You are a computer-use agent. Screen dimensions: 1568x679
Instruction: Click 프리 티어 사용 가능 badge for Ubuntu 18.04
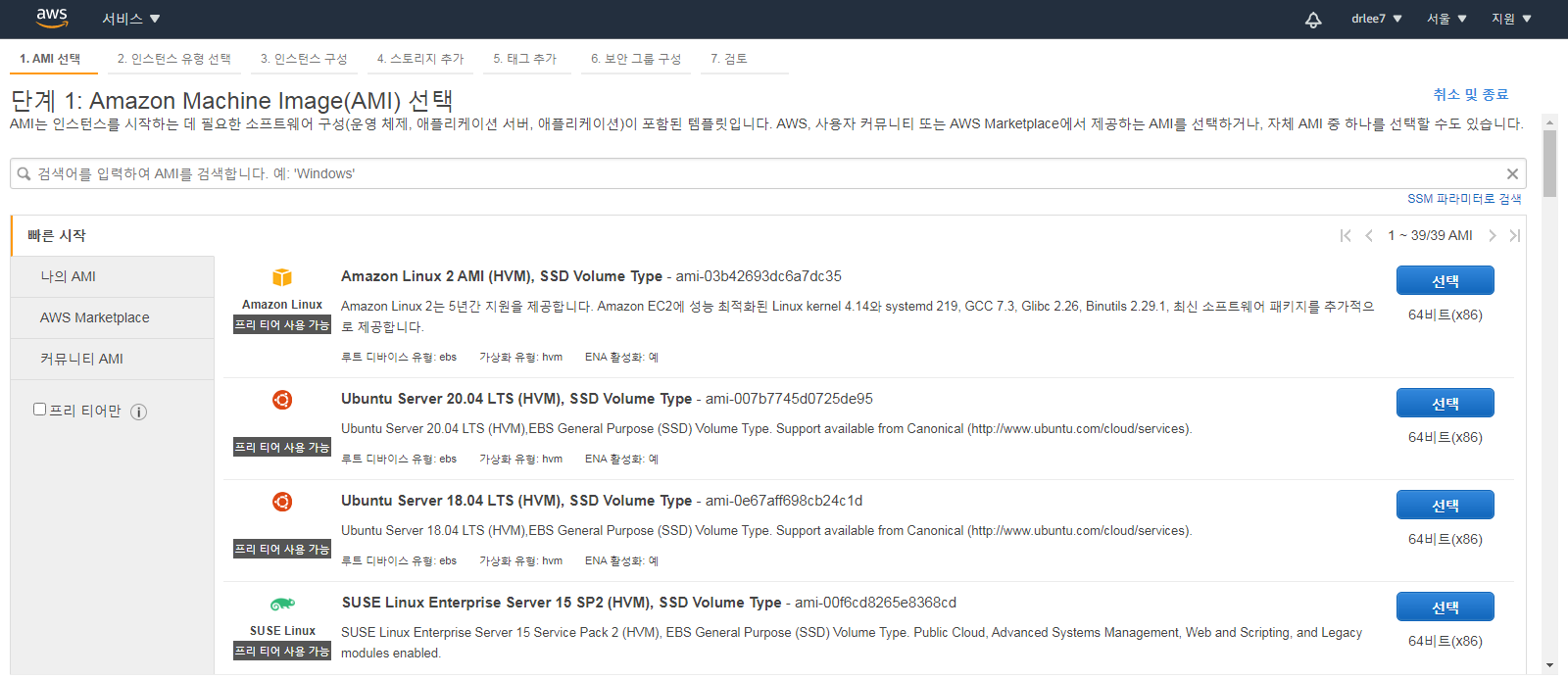[282, 549]
